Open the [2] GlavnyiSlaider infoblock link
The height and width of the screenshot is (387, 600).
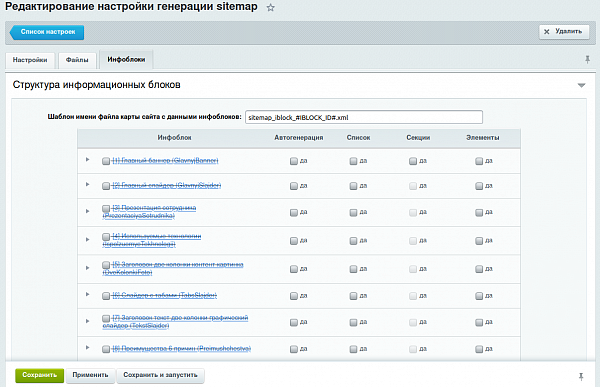coord(166,186)
